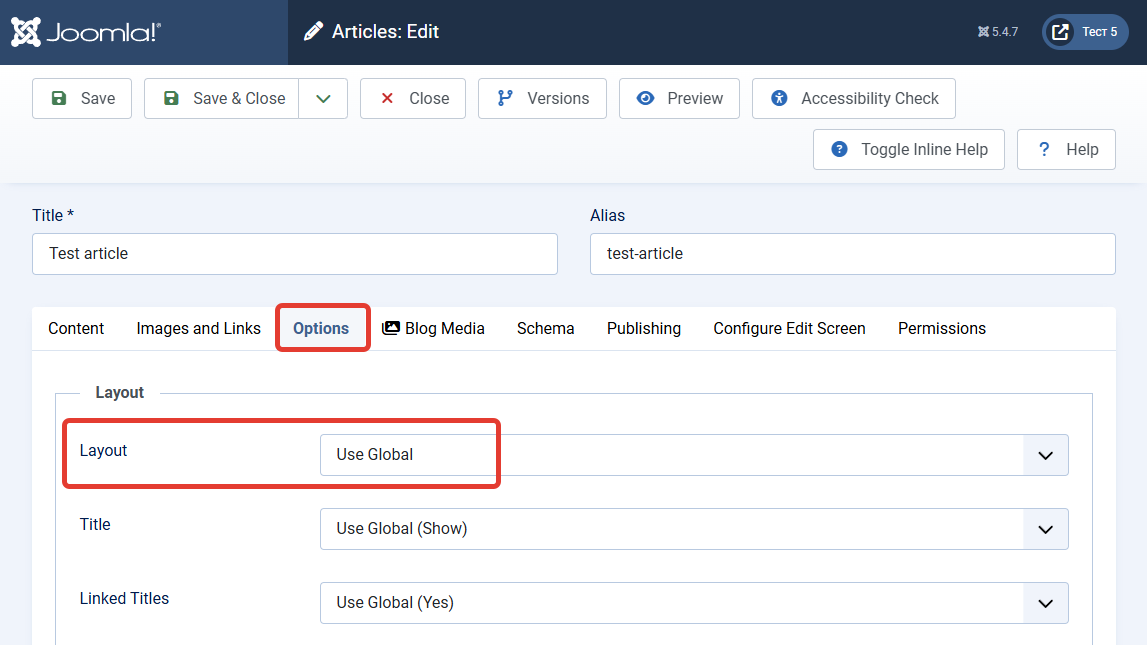
Task: Switch to the Publishing tab
Action: tap(644, 328)
